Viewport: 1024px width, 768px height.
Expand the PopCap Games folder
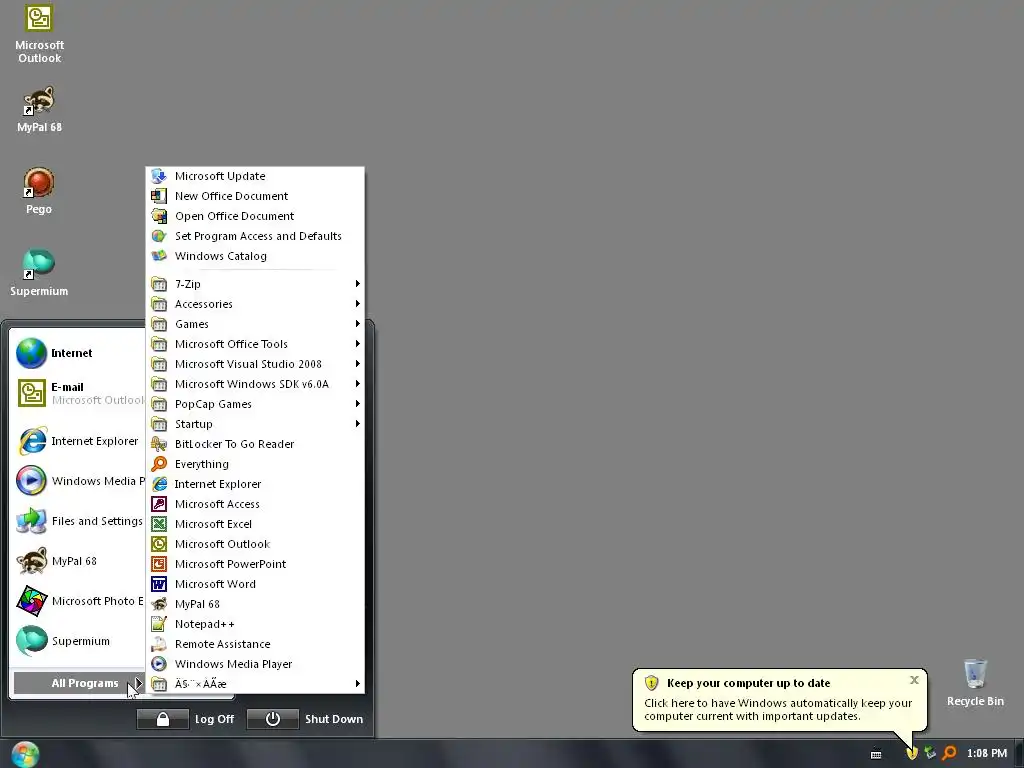[255, 404]
